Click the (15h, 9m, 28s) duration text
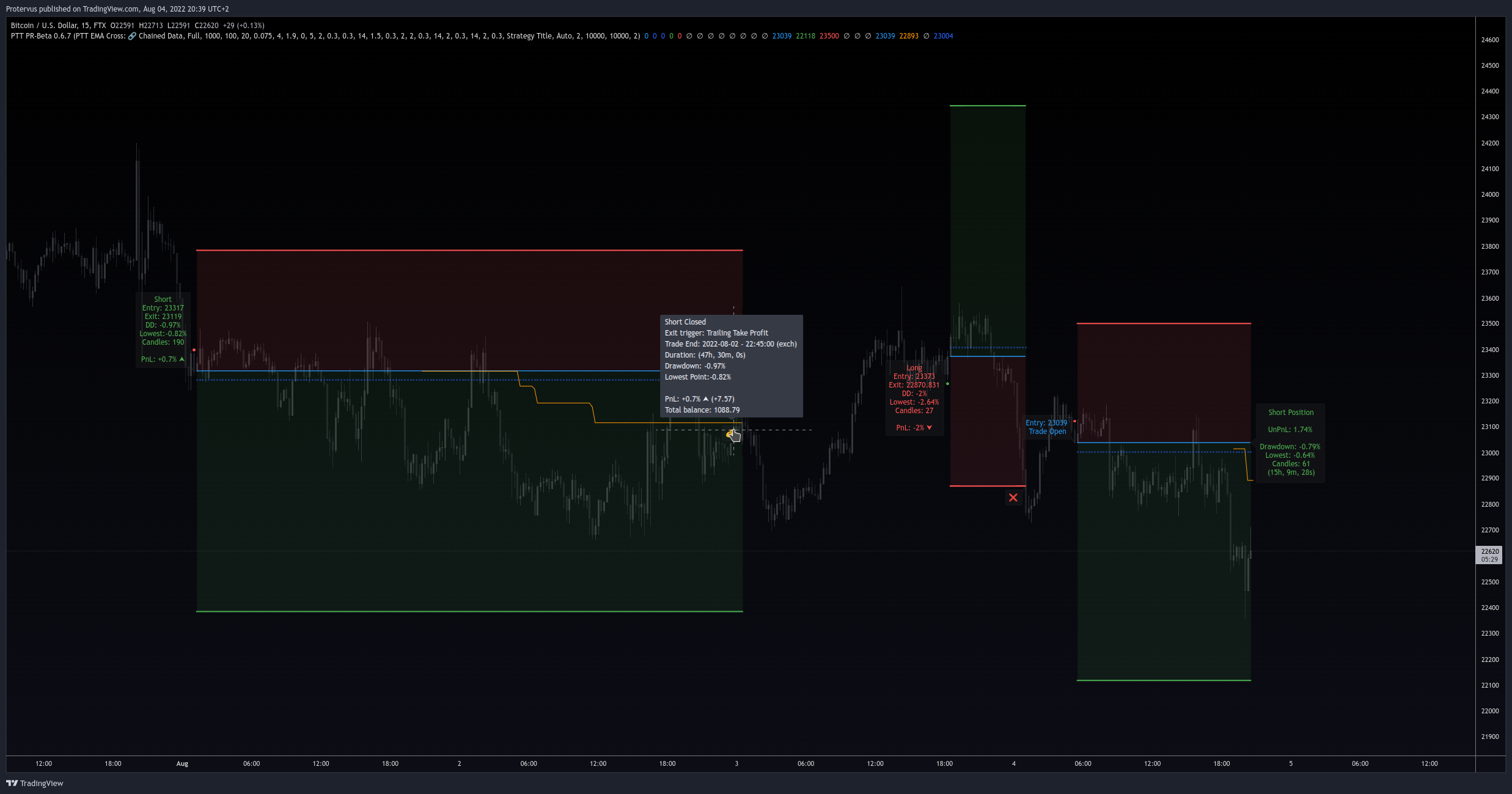 (1291, 472)
